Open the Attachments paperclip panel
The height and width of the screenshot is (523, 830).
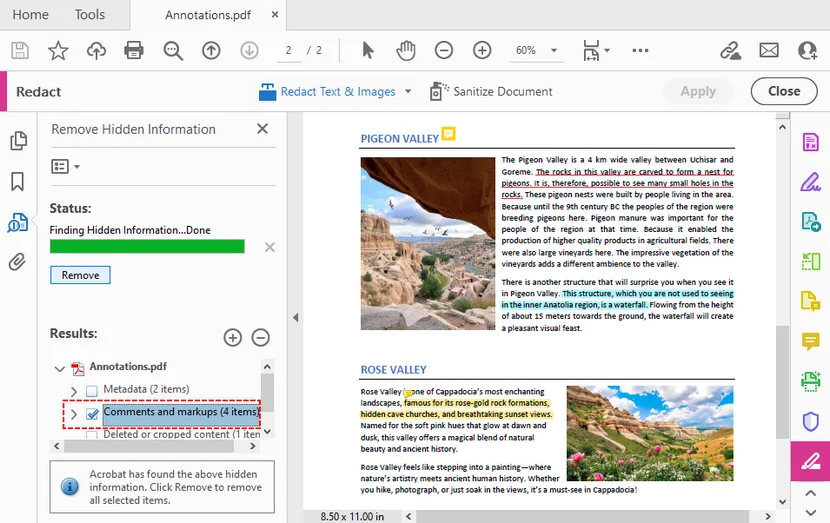point(17,262)
